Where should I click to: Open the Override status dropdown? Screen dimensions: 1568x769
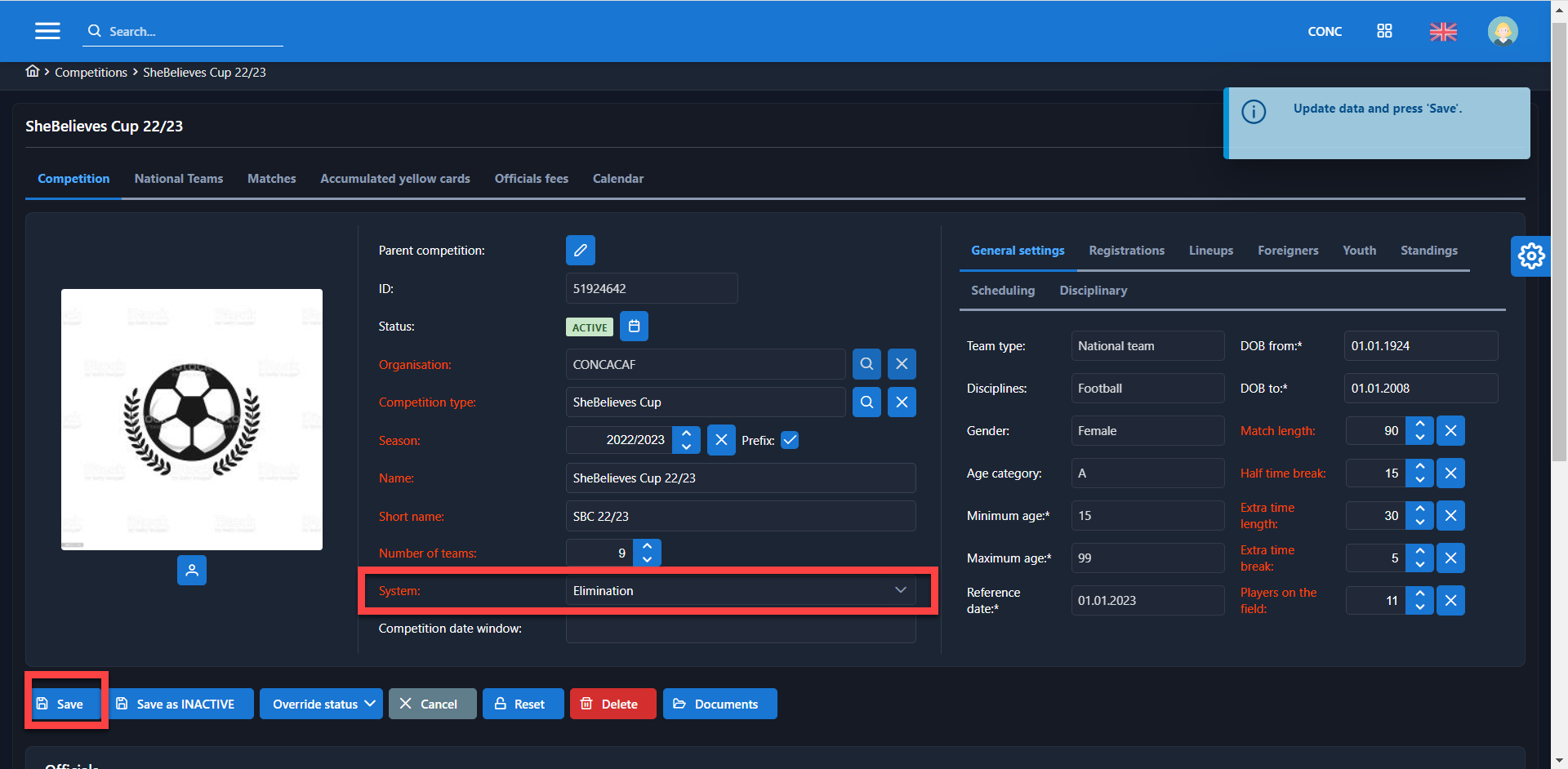321,704
